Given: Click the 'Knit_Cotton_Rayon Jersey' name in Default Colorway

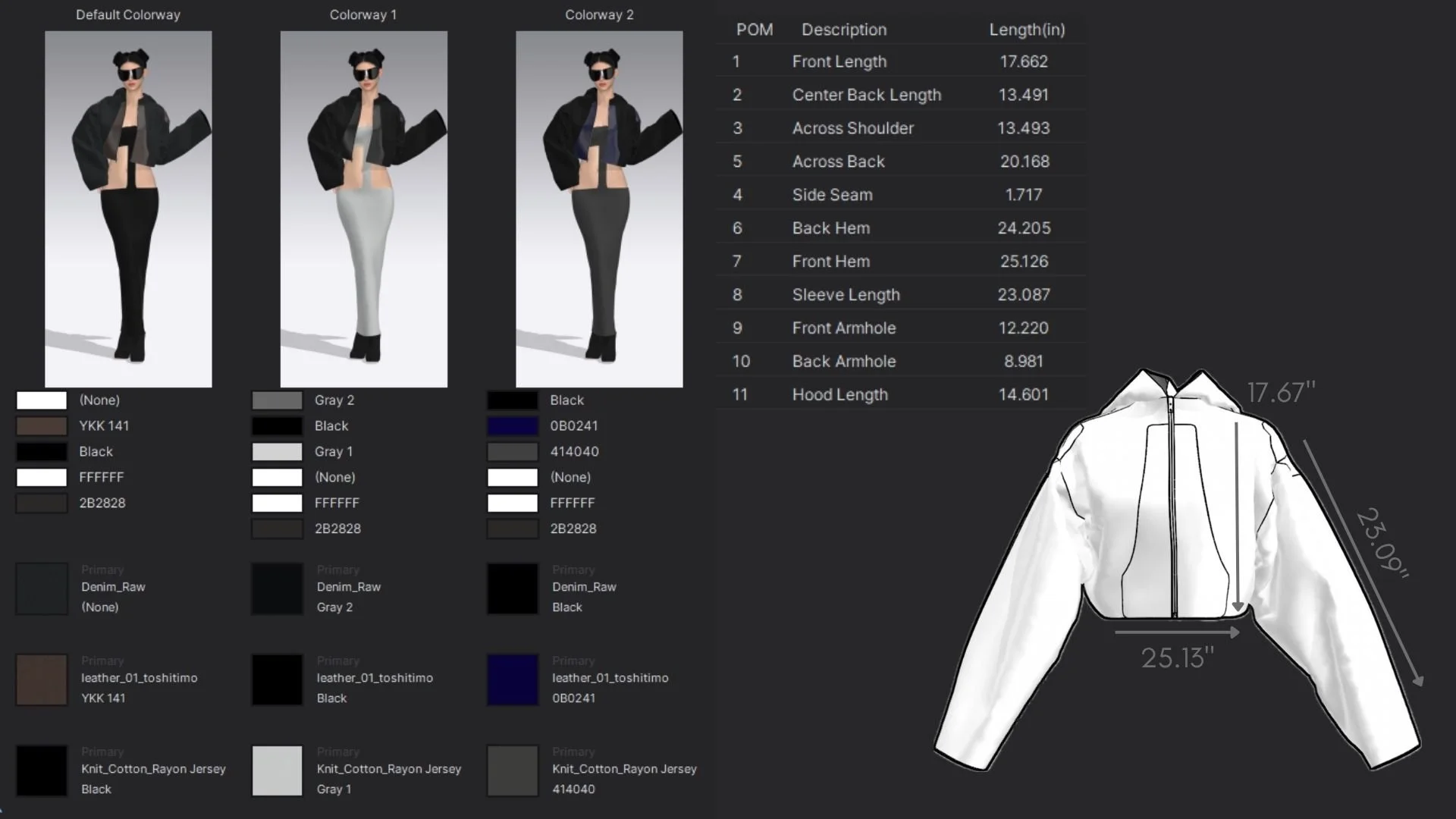Looking at the screenshot, I should (153, 769).
